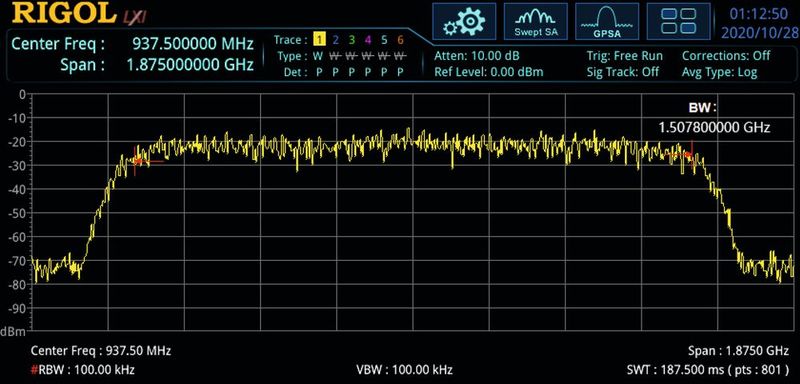Click Avg Type: Log setting
Viewport: 800px width, 384px height.
click(719, 72)
